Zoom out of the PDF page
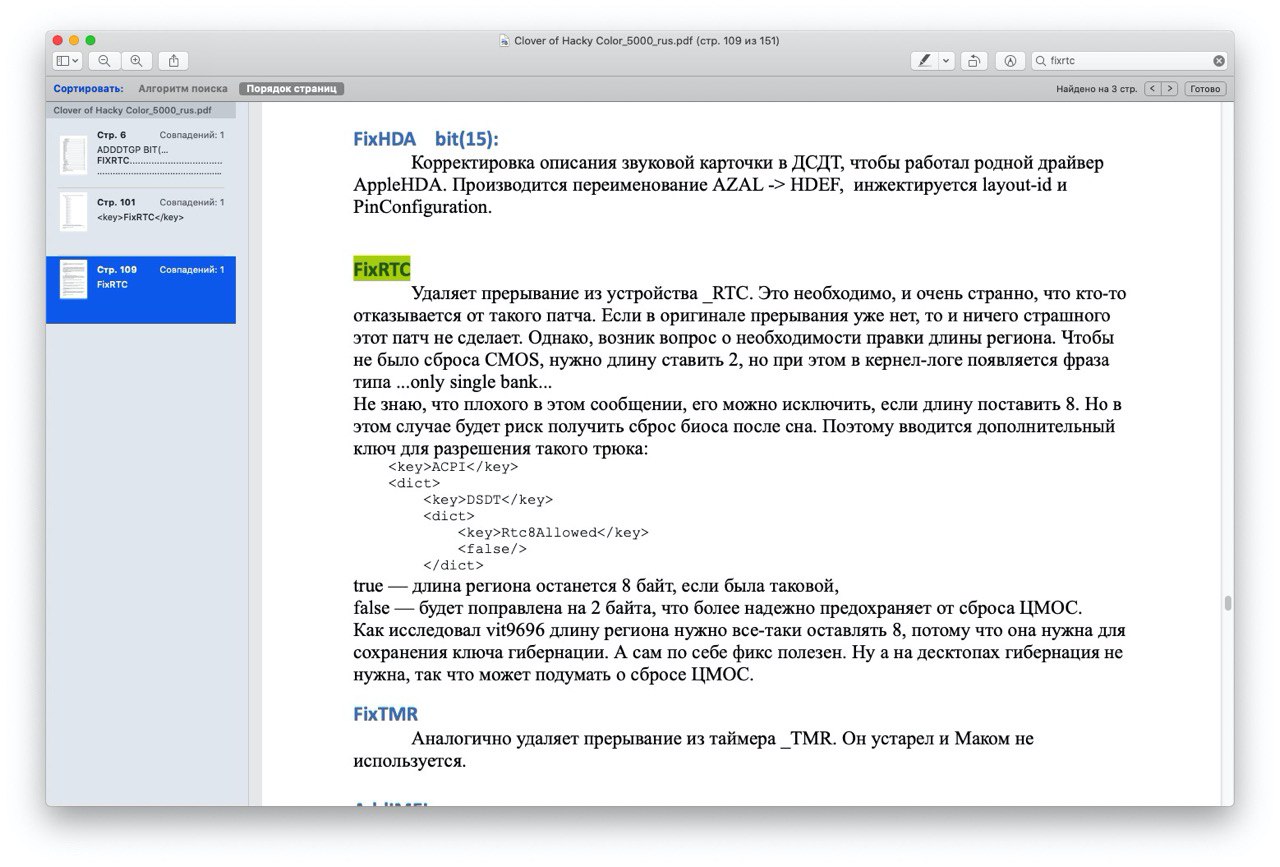Image resolution: width=1280 pixels, height=867 pixels. [104, 61]
